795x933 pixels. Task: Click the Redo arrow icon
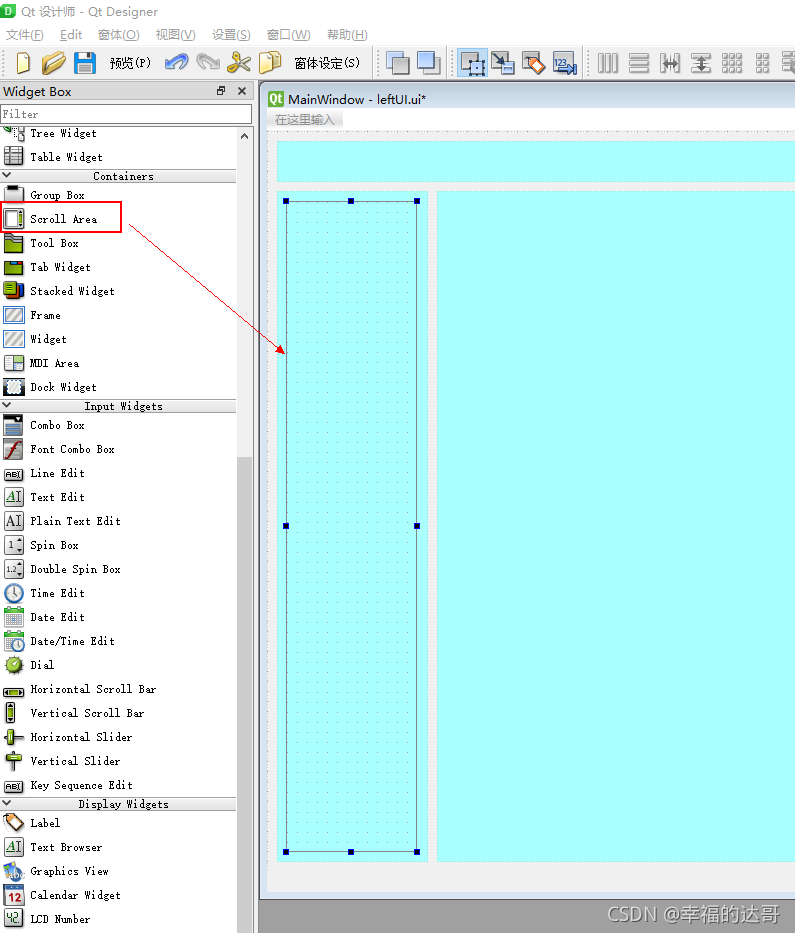pyautogui.click(x=208, y=62)
